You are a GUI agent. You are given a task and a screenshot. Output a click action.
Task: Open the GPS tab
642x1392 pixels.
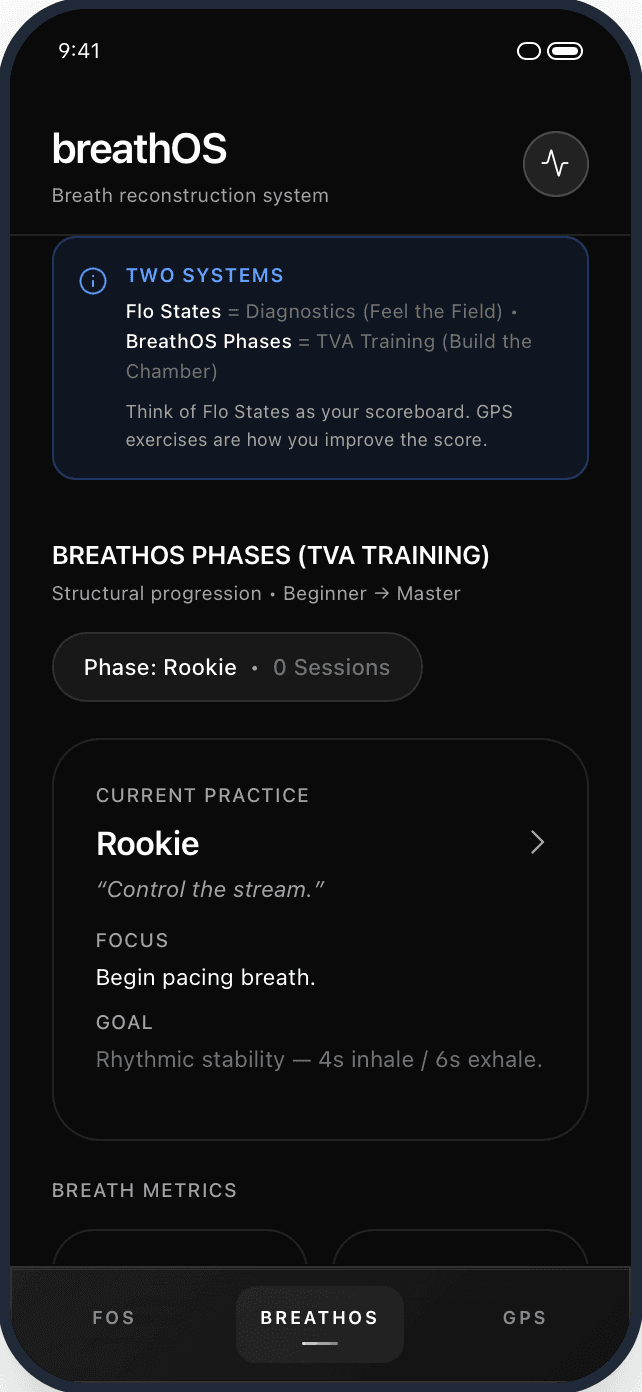(x=524, y=1318)
